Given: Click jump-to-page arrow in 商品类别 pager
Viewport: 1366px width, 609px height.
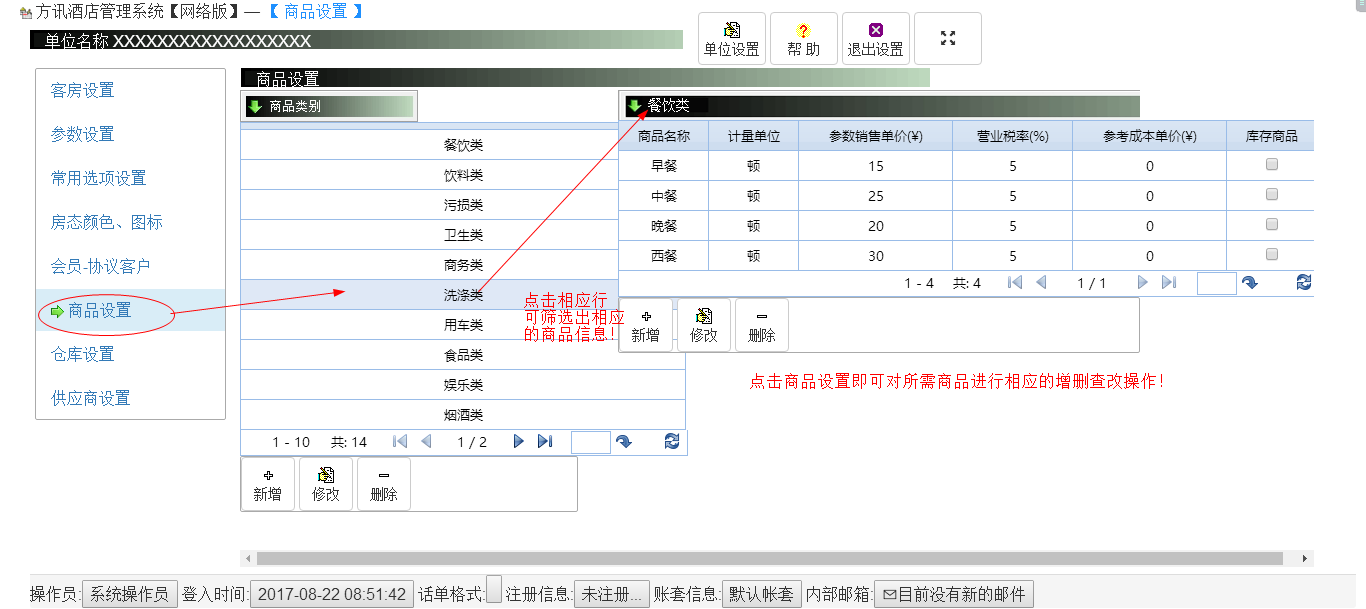Looking at the screenshot, I should coord(624,442).
